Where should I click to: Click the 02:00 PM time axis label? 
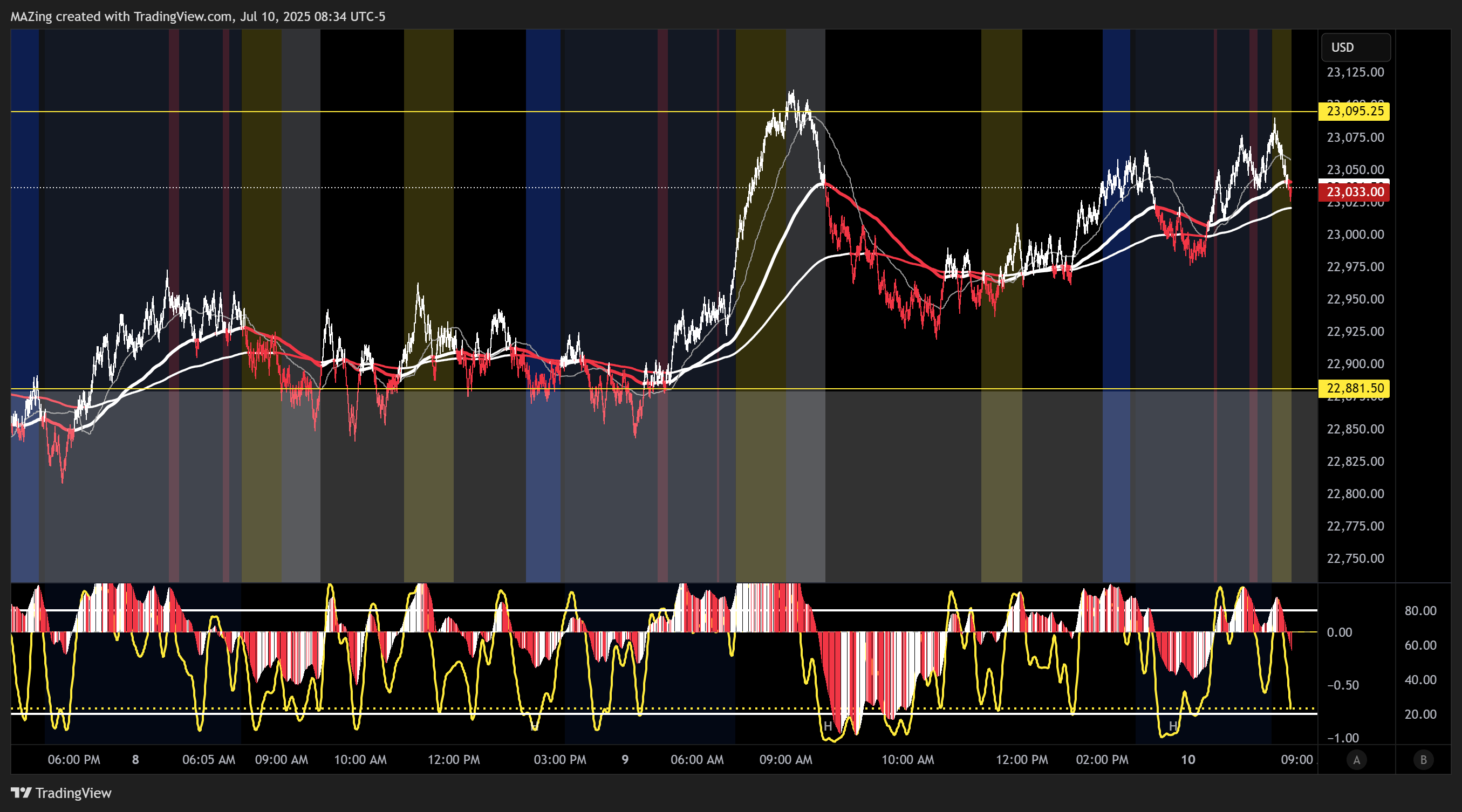pyautogui.click(x=1102, y=760)
